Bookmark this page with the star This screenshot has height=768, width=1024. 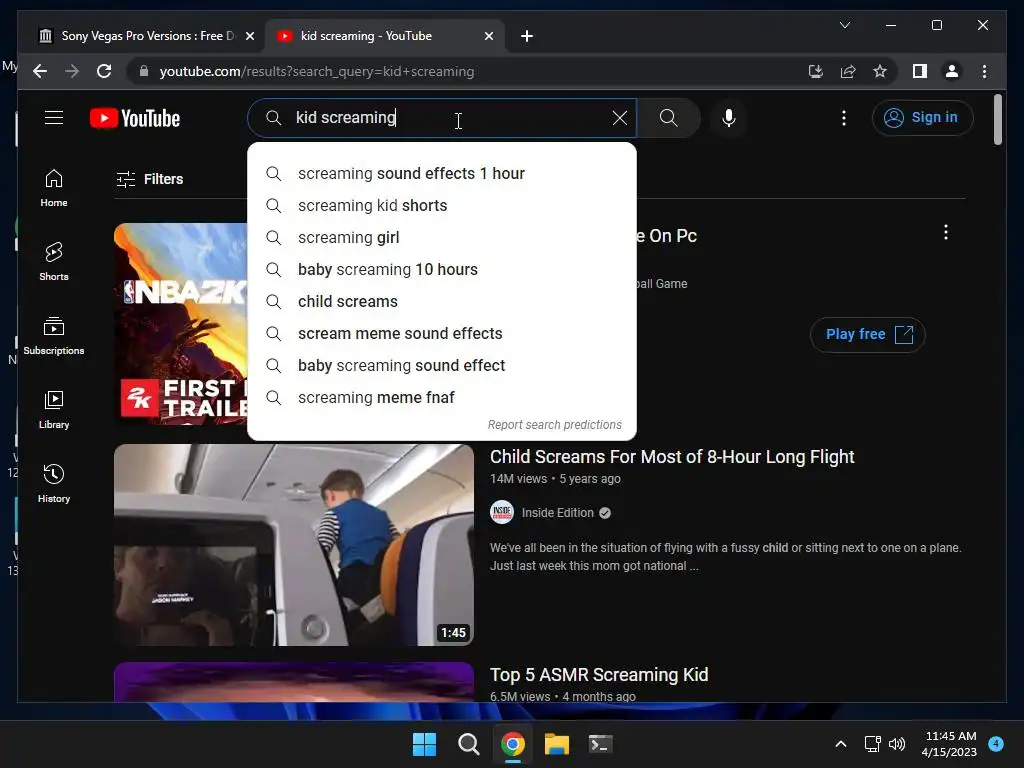[880, 71]
